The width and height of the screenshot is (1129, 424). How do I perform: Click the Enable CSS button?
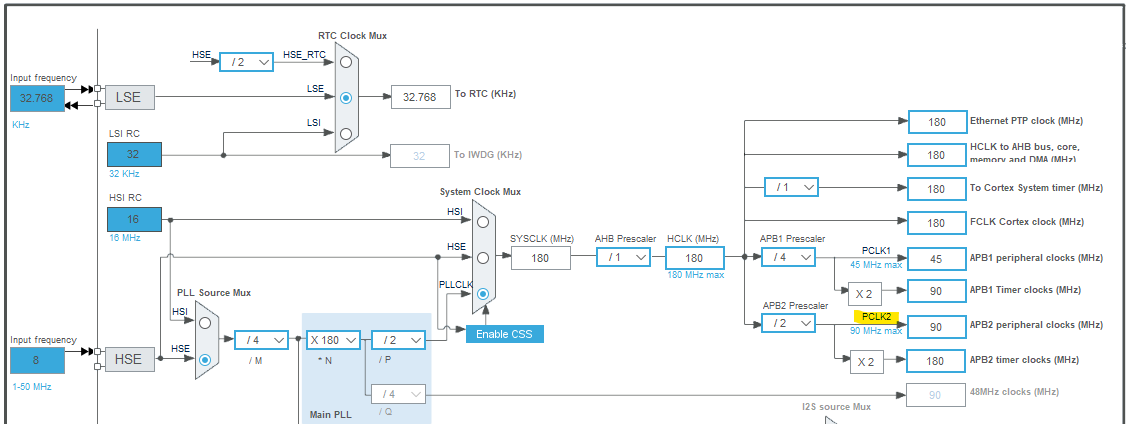[x=505, y=334]
